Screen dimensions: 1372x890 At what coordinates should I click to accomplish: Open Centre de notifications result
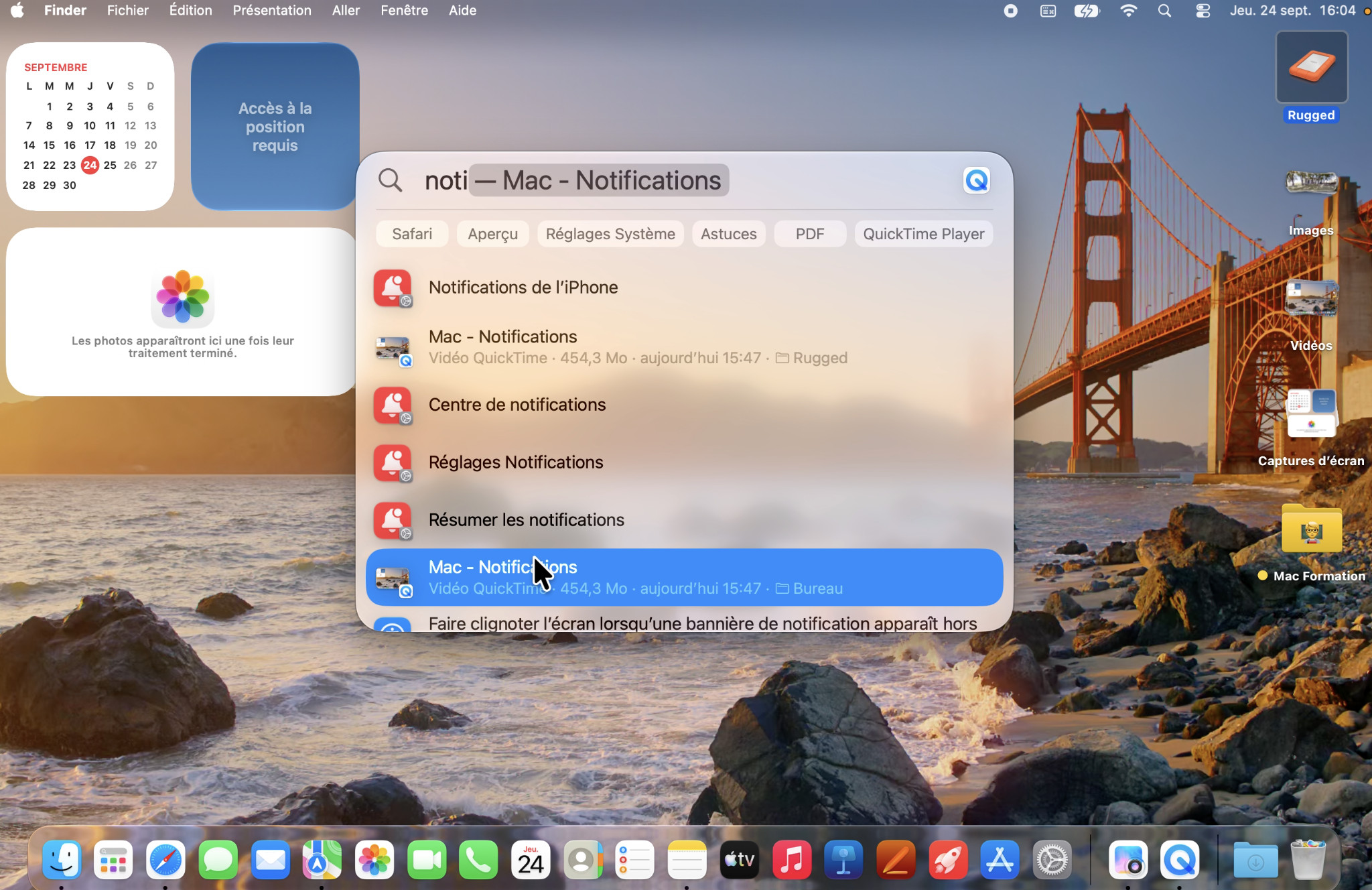(684, 405)
